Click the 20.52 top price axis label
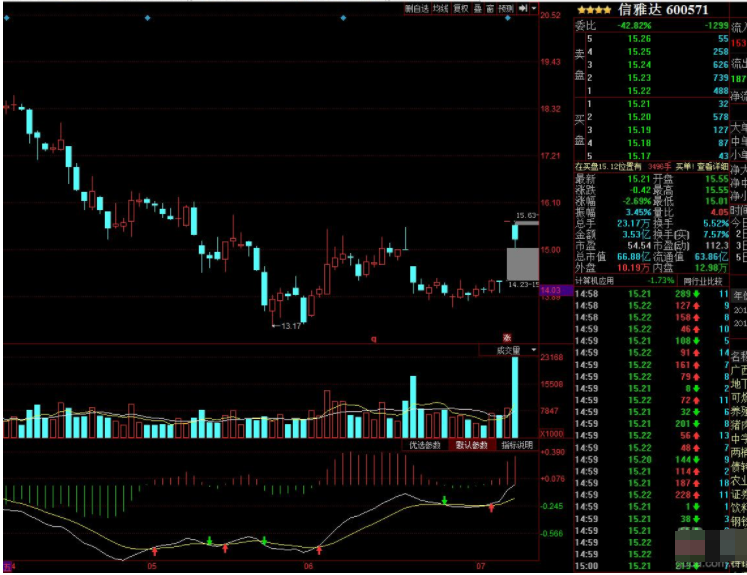This screenshot has width=747, height=575. tap(551, 15)
